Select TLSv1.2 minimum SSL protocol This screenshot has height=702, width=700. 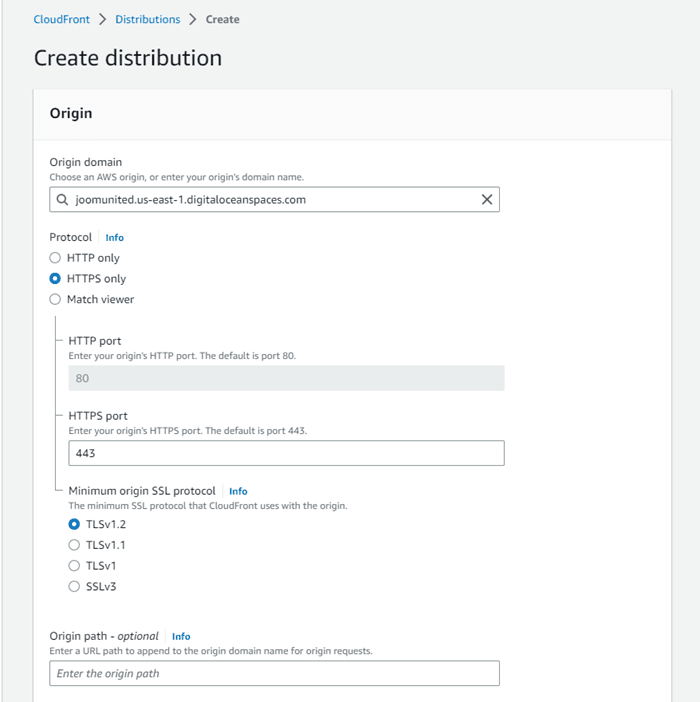click(74, 524)
